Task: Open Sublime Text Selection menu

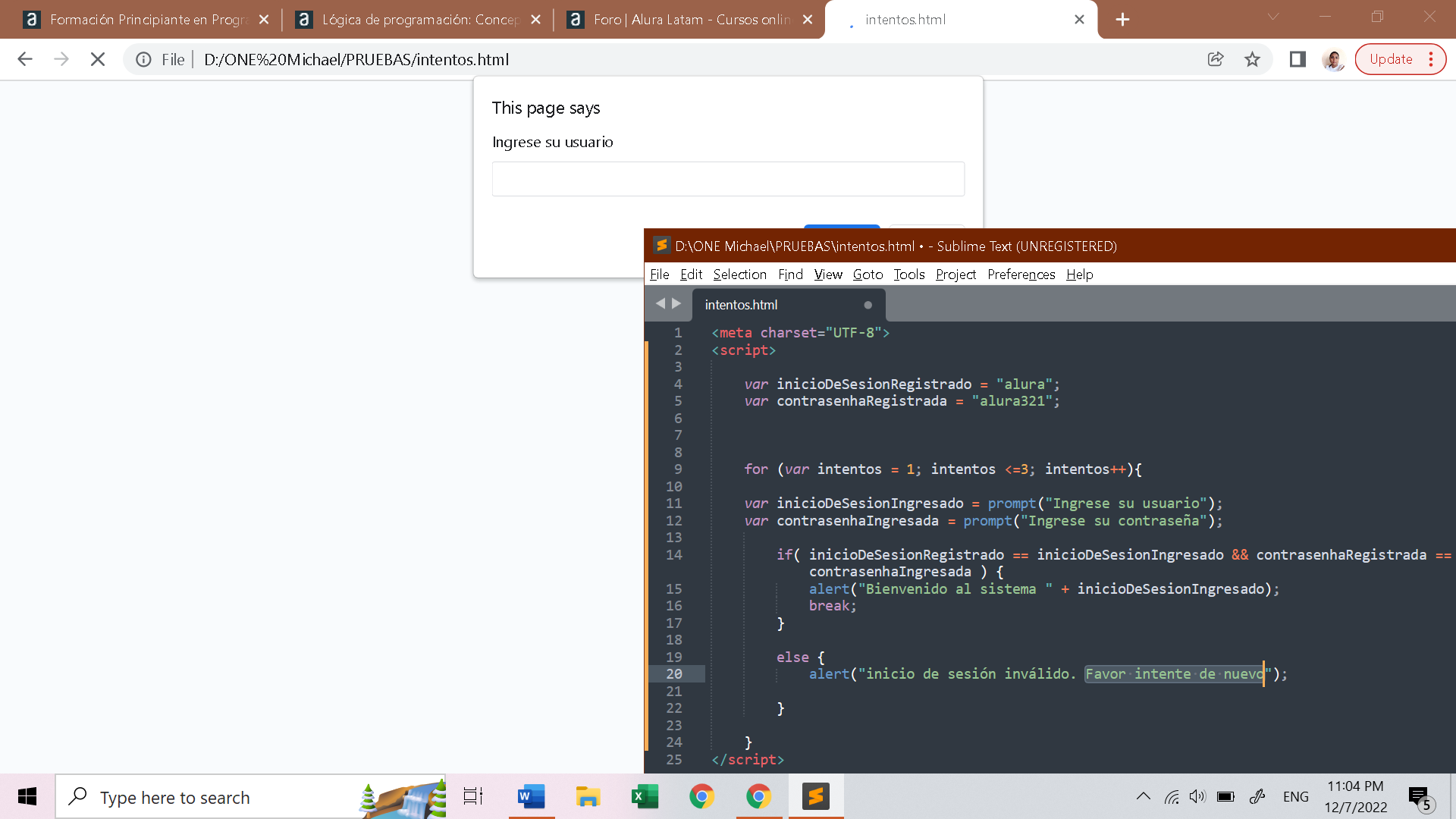Action: point(739,275)
